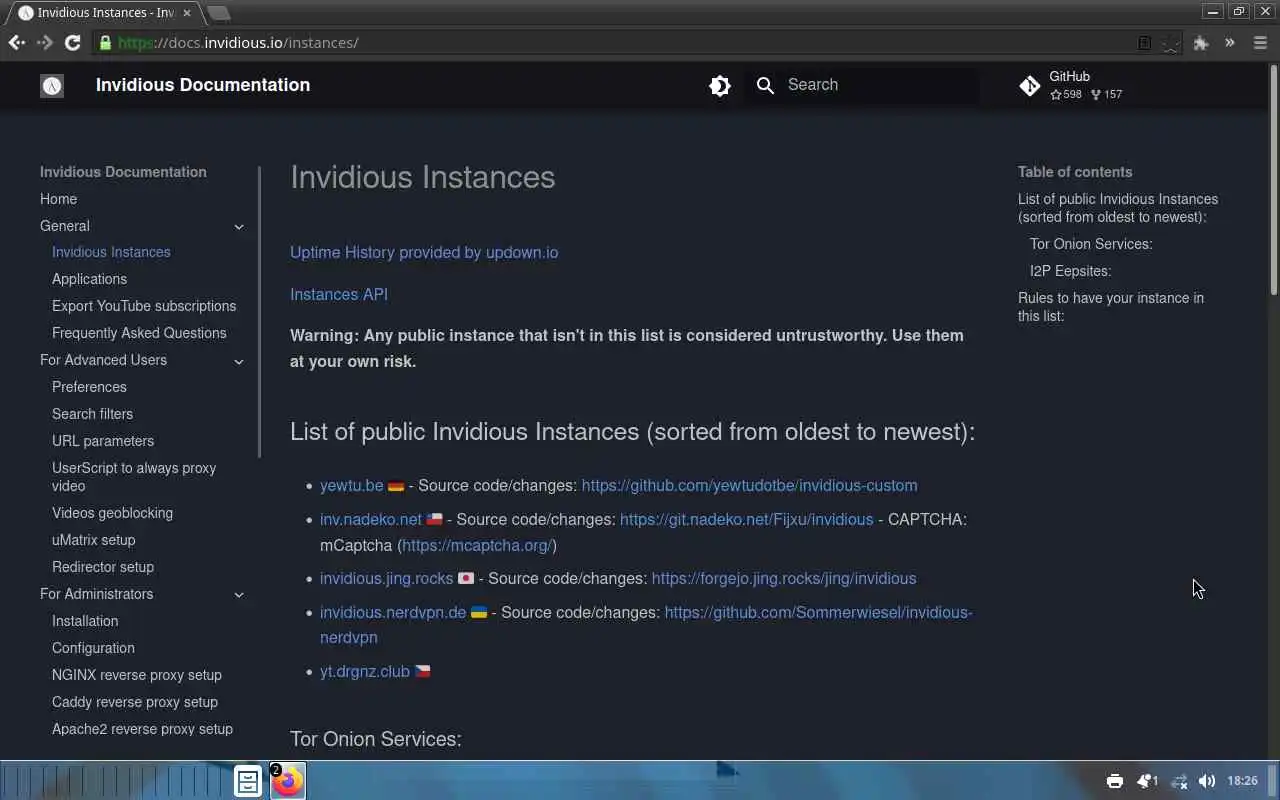The height and width of the screenshot is (800, 1280).
Task: Open the printer tray icon
Action: pyautogui.click(x=1115, y=781)
